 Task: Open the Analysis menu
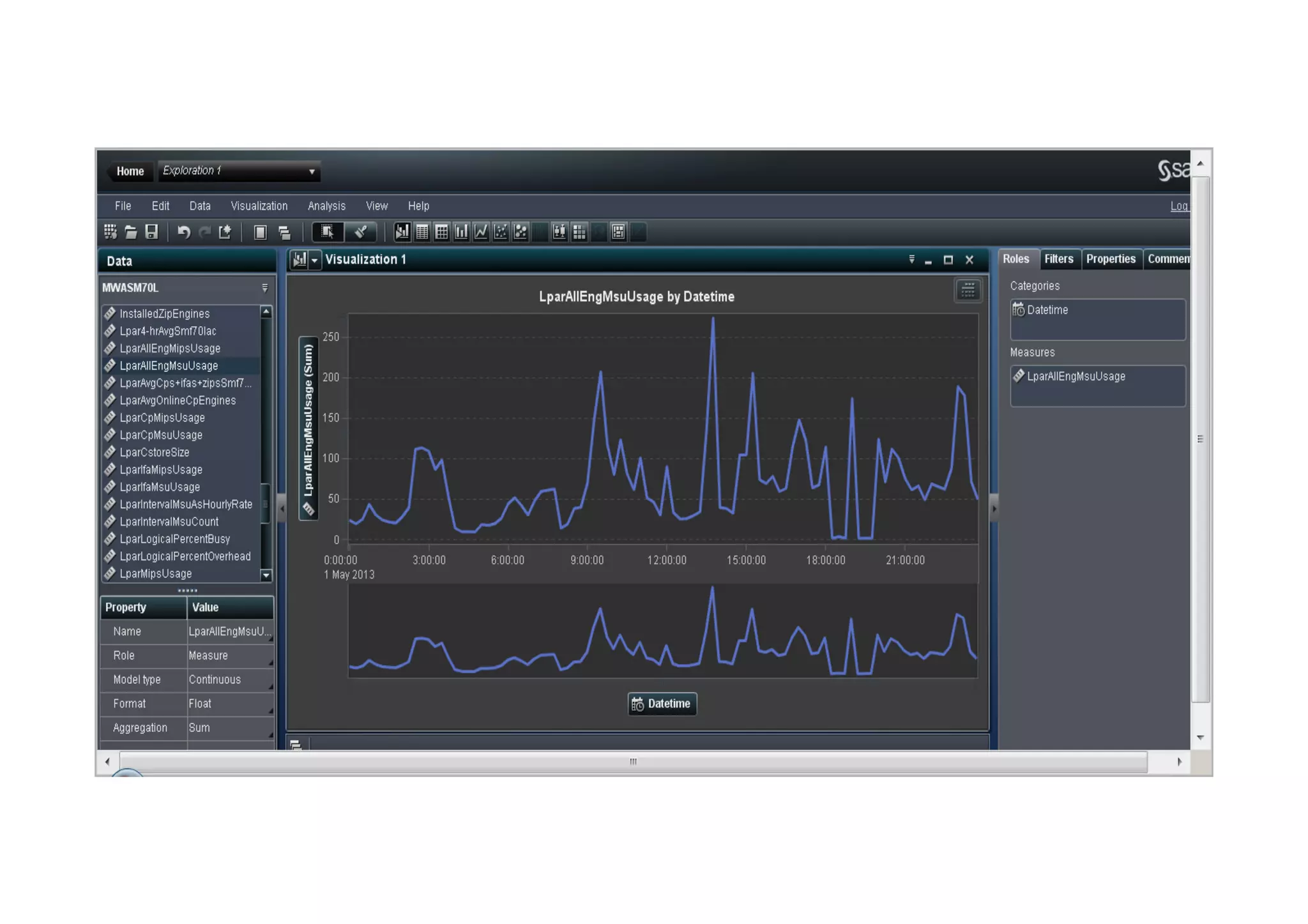coord(326,206)
